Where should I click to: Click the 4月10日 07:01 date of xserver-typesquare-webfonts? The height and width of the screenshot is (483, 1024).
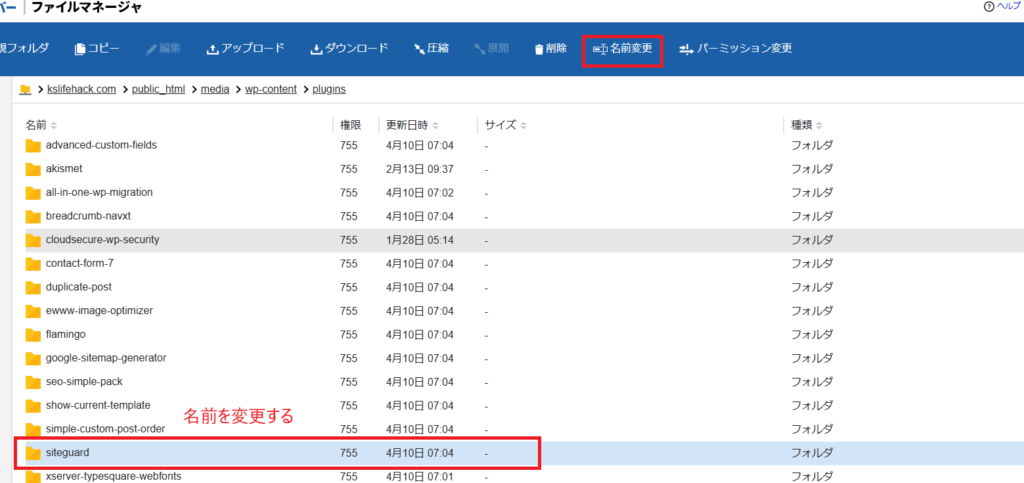tap(420, 476)
